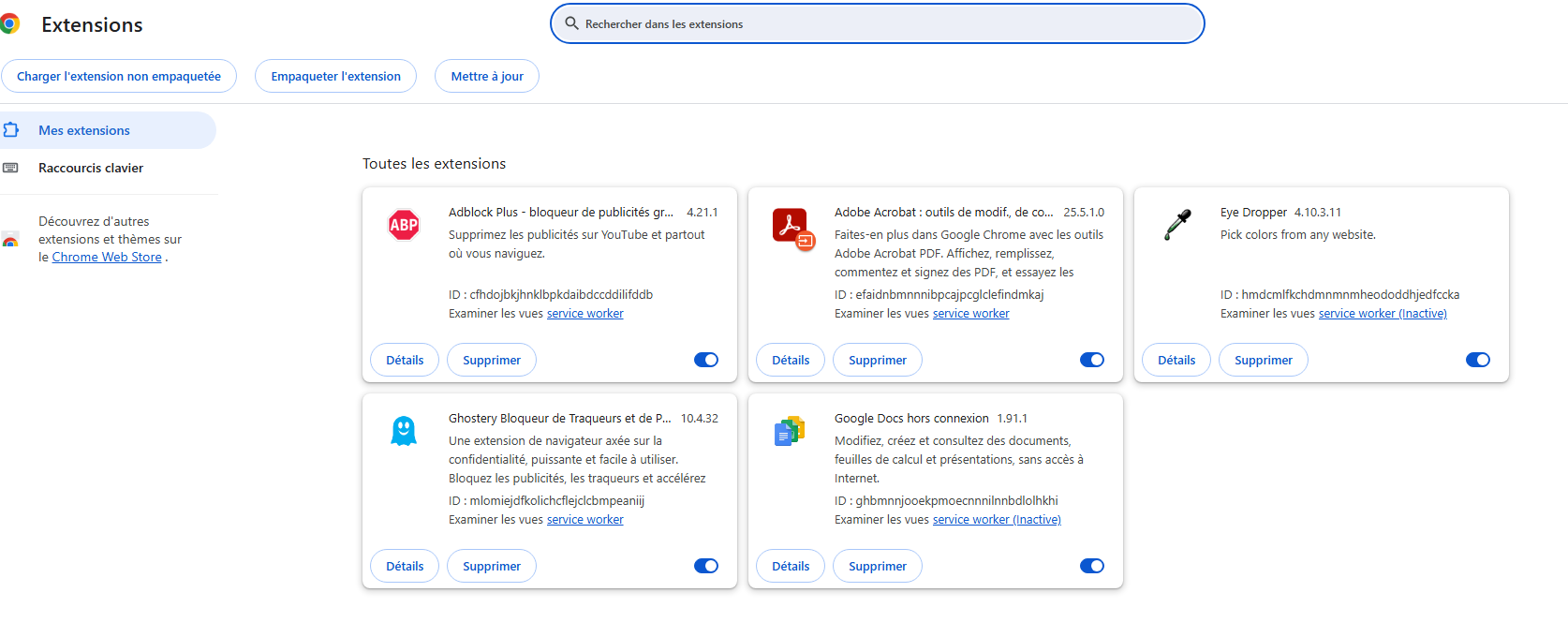
Task: Switch off the Eye Dropper extension
Action: point(1478,360)
